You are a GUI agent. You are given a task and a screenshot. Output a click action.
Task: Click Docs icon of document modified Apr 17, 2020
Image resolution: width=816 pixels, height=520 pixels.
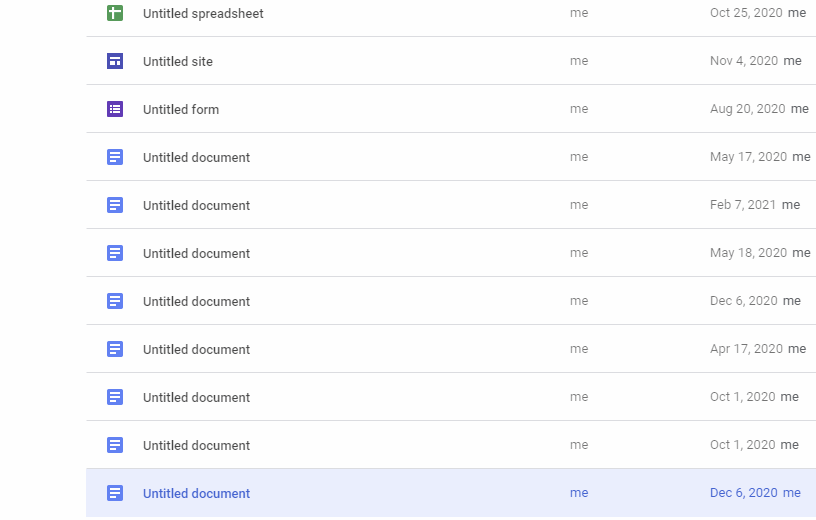point(115,349)
